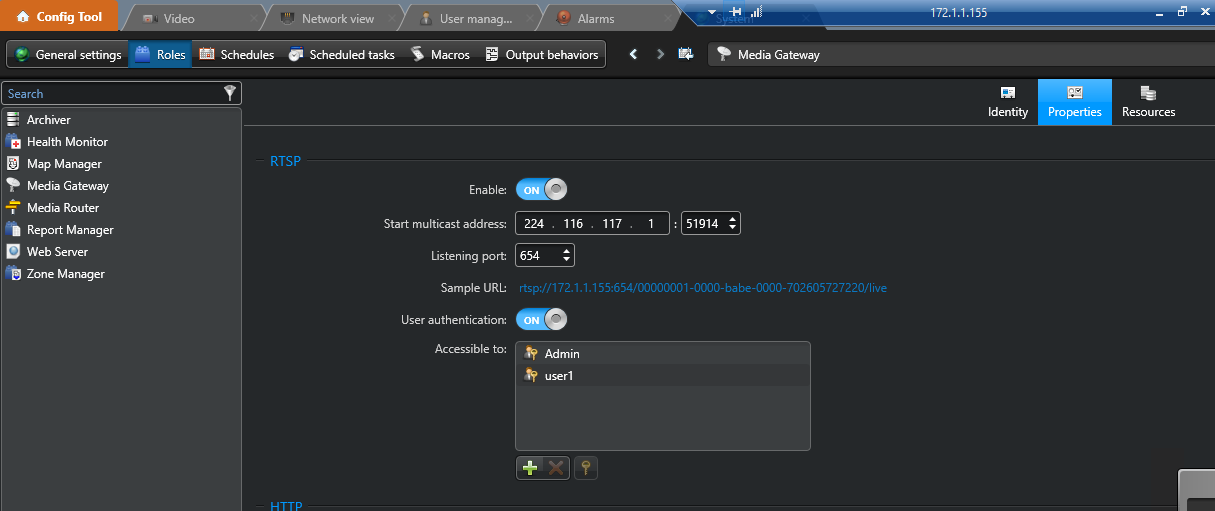
Task: Click the Media Router role icon
Action: (x=13, y=208)
